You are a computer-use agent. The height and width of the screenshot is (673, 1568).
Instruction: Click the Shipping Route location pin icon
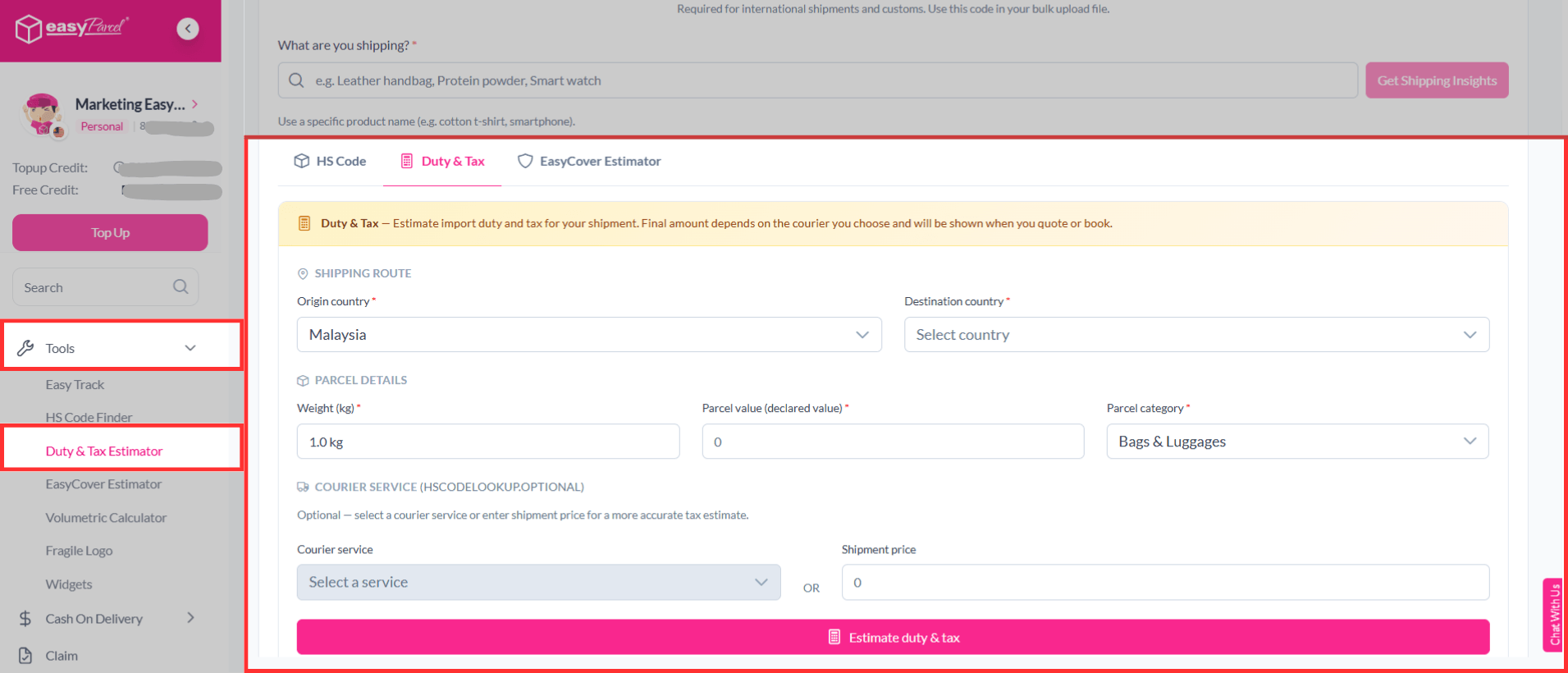(303, 273)
